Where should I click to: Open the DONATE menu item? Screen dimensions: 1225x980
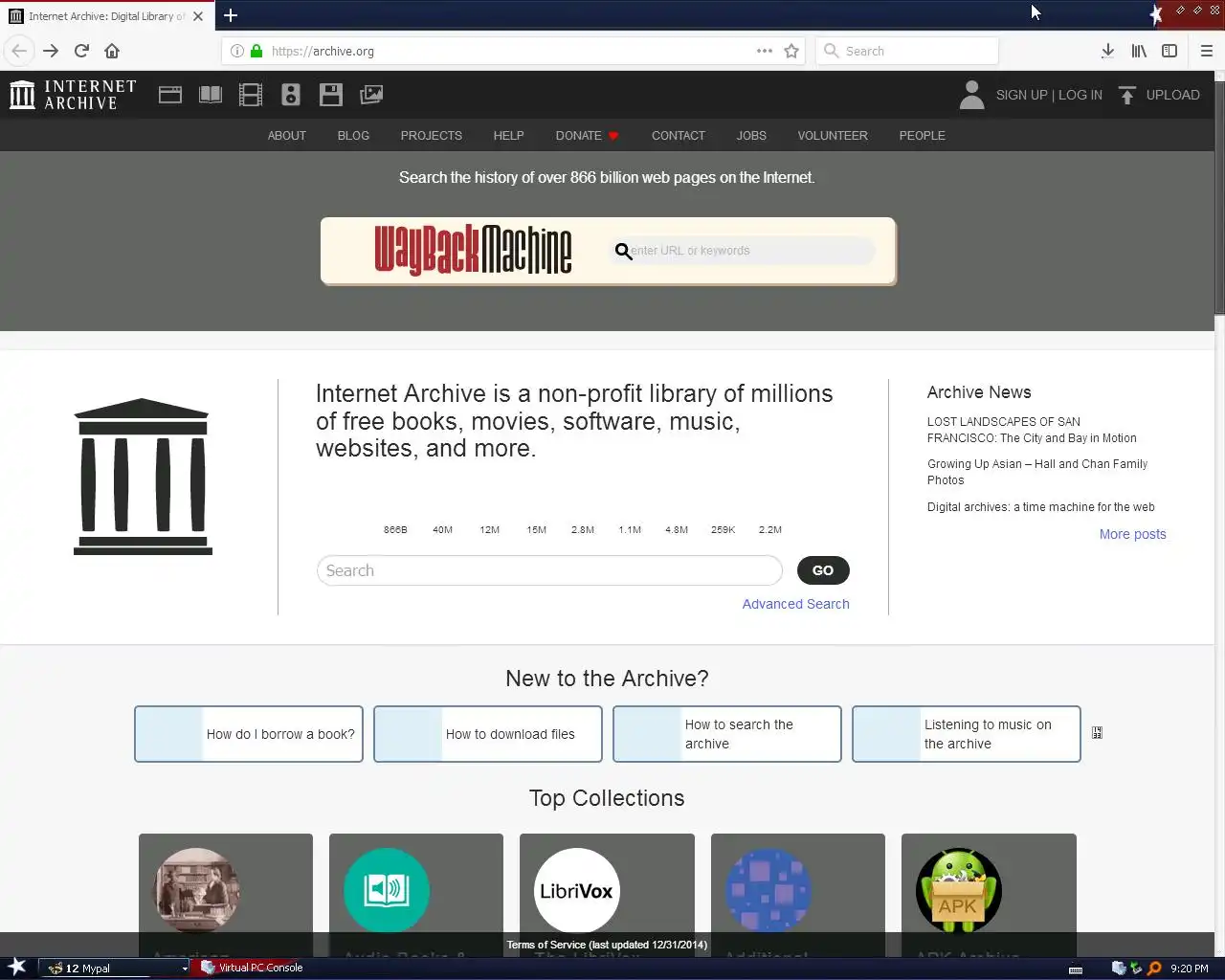pos(587,136)
